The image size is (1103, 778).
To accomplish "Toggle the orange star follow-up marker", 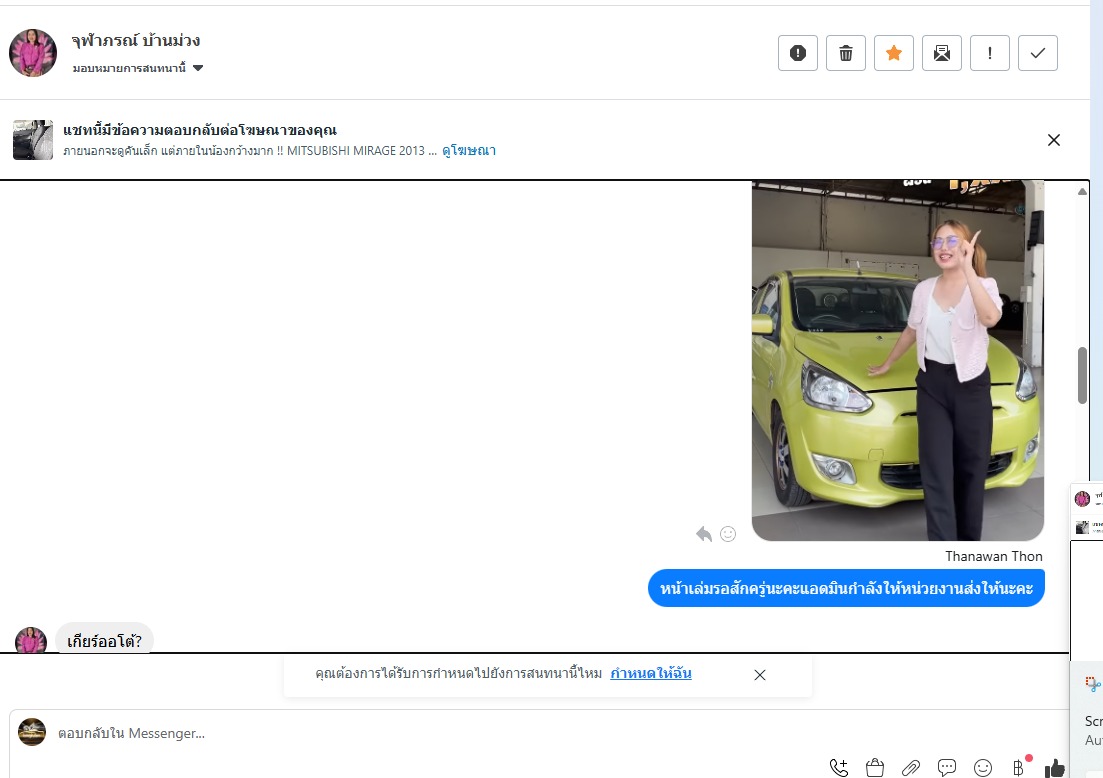I will point(894,53).
